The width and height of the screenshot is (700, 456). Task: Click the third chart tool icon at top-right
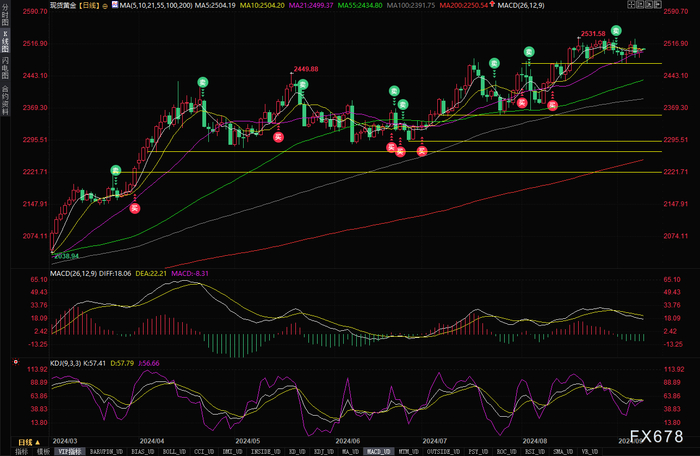[x=649, y=5]
